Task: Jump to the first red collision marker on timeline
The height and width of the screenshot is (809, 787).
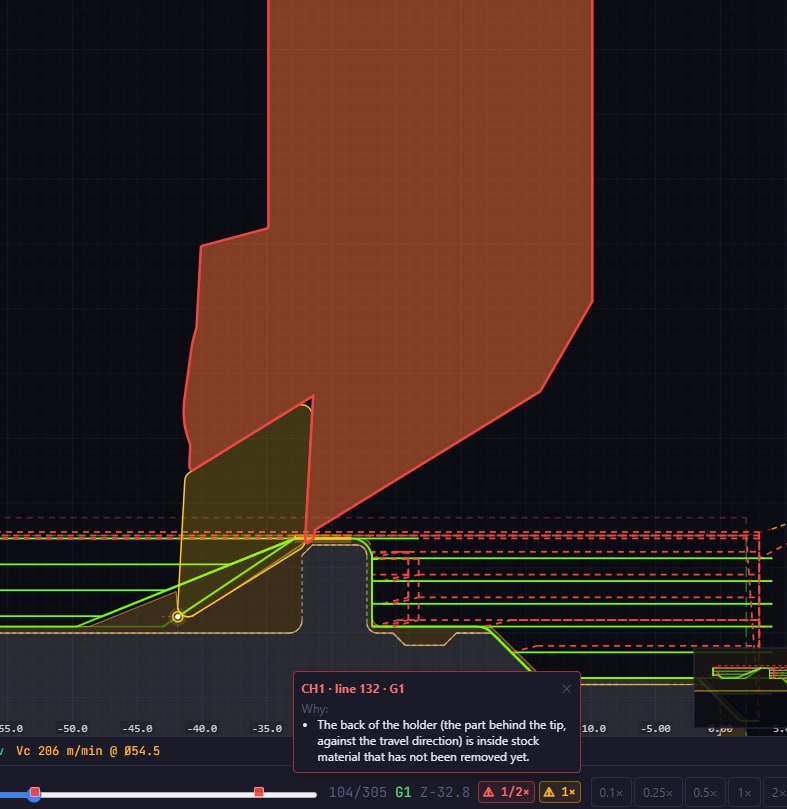Action: [x=35, y=791]
